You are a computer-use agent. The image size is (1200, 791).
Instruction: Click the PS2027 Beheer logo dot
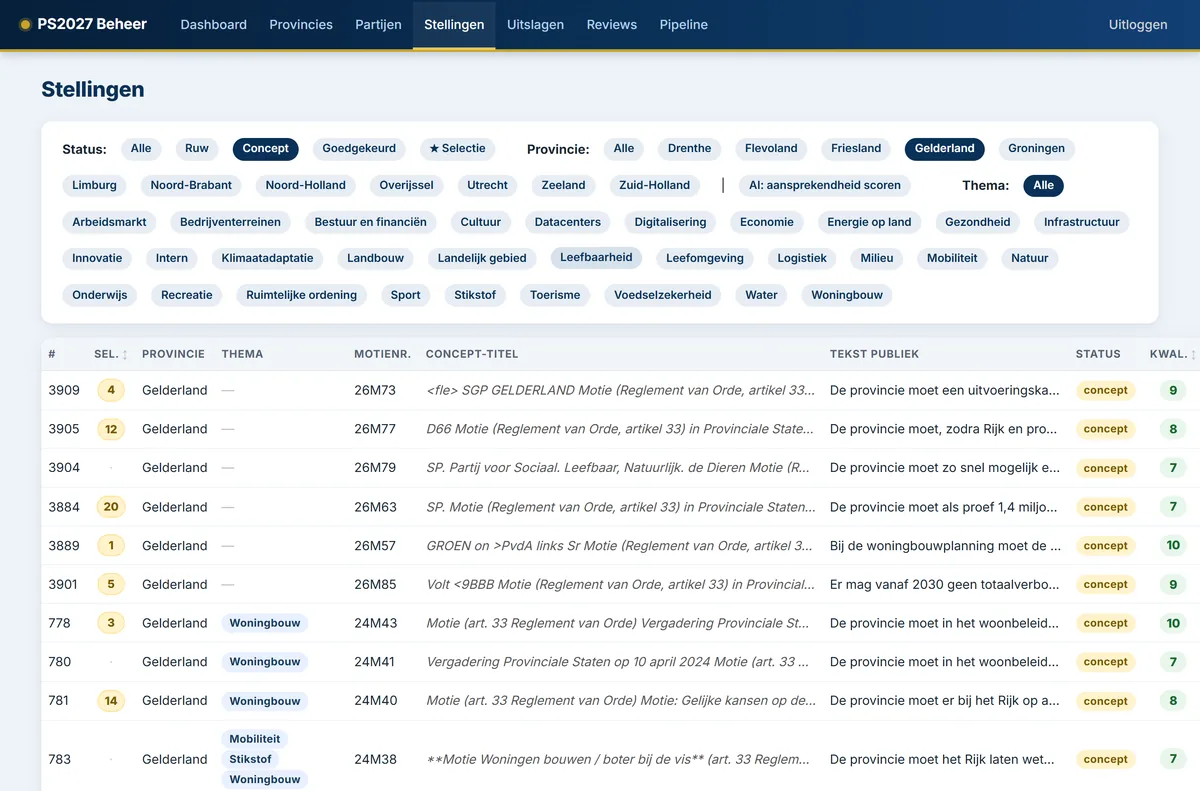(25, 25)
